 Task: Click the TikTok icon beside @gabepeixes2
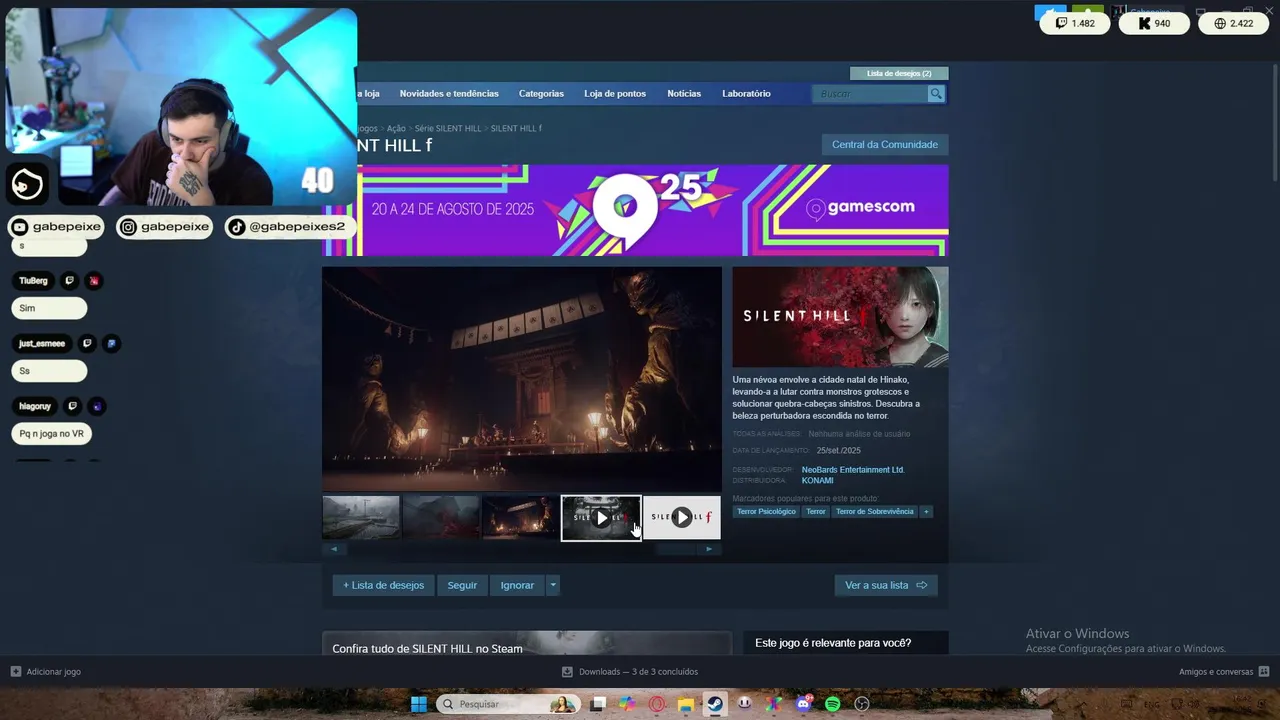click(236, 227)
